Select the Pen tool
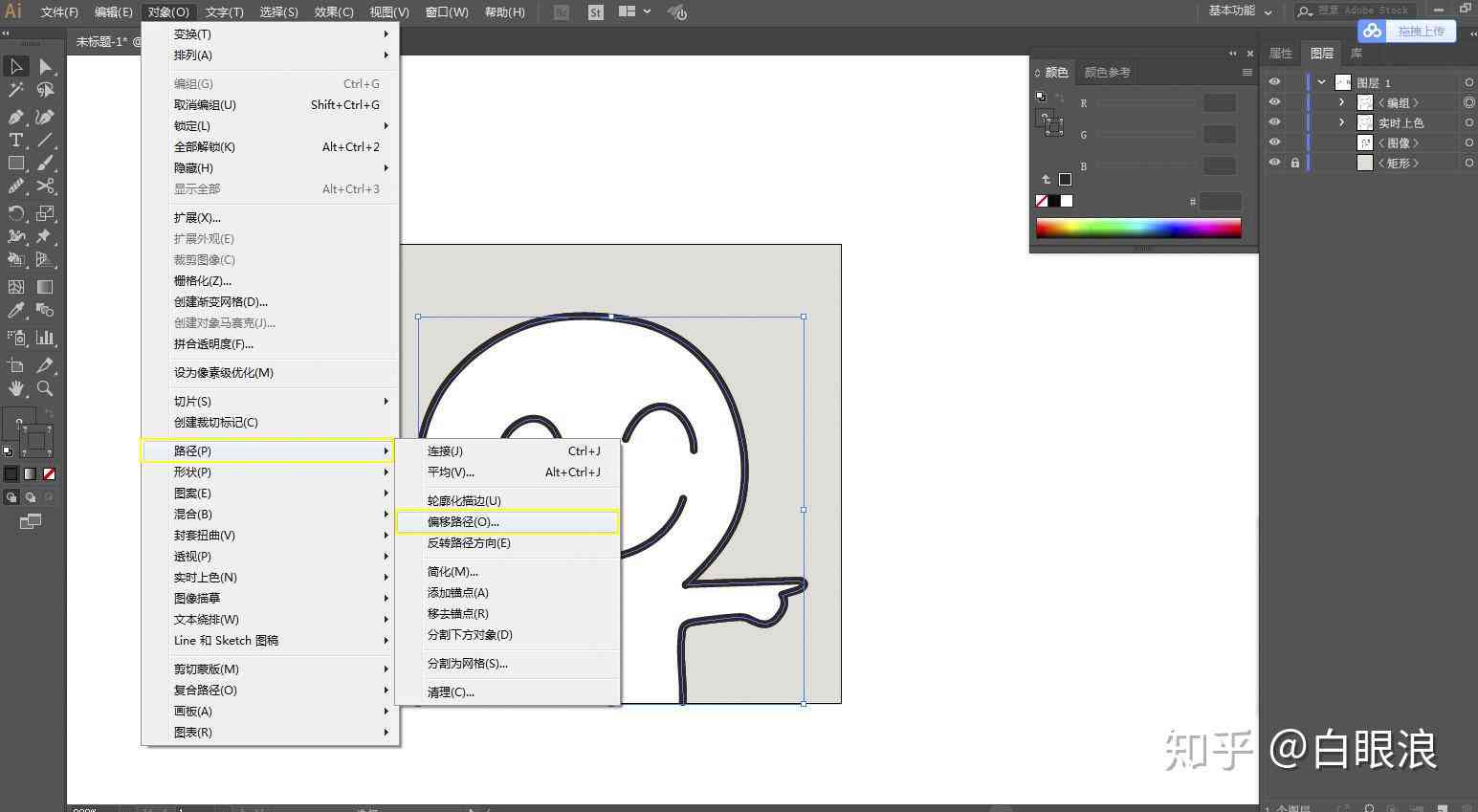Viewport: 1478px width, 812px height. point(16,117)
